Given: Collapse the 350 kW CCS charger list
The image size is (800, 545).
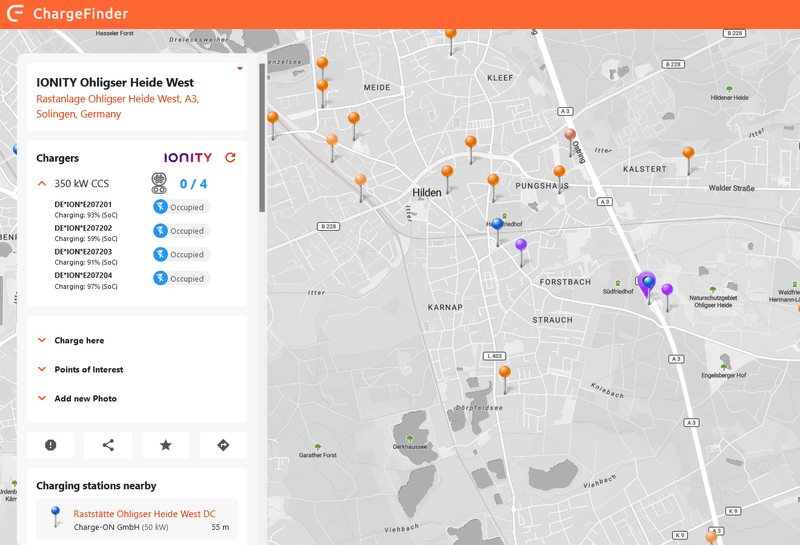Looking at the screenshot, I should (x=42, y=184).
